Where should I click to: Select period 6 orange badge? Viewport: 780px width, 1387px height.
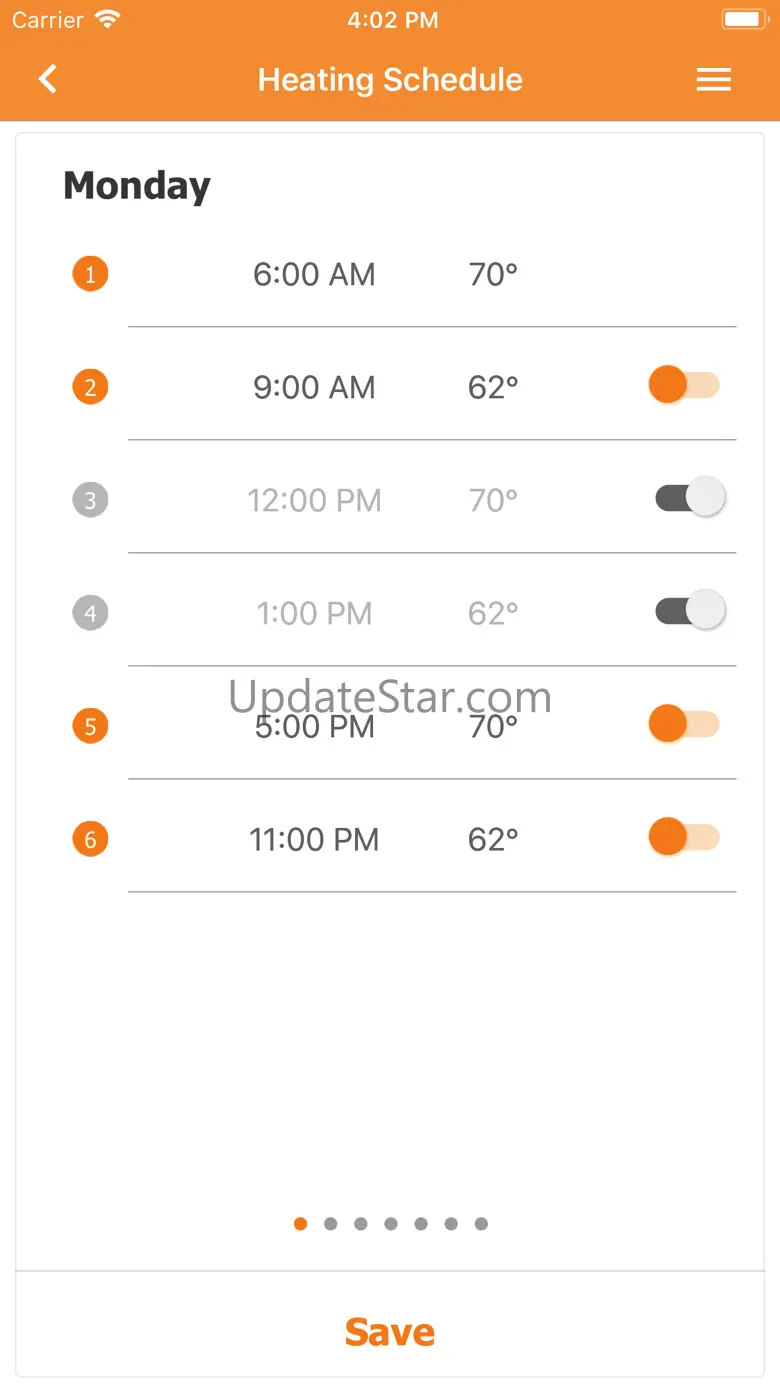90,839
